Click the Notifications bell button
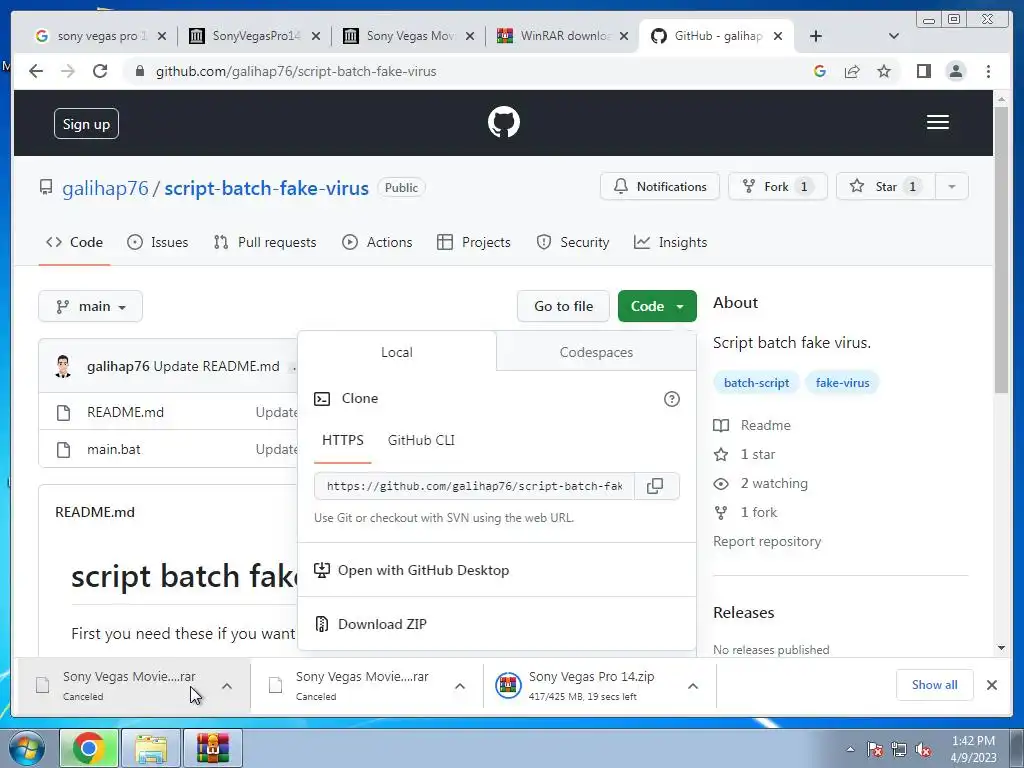1024x768 pixels. (x=660, y=187)
